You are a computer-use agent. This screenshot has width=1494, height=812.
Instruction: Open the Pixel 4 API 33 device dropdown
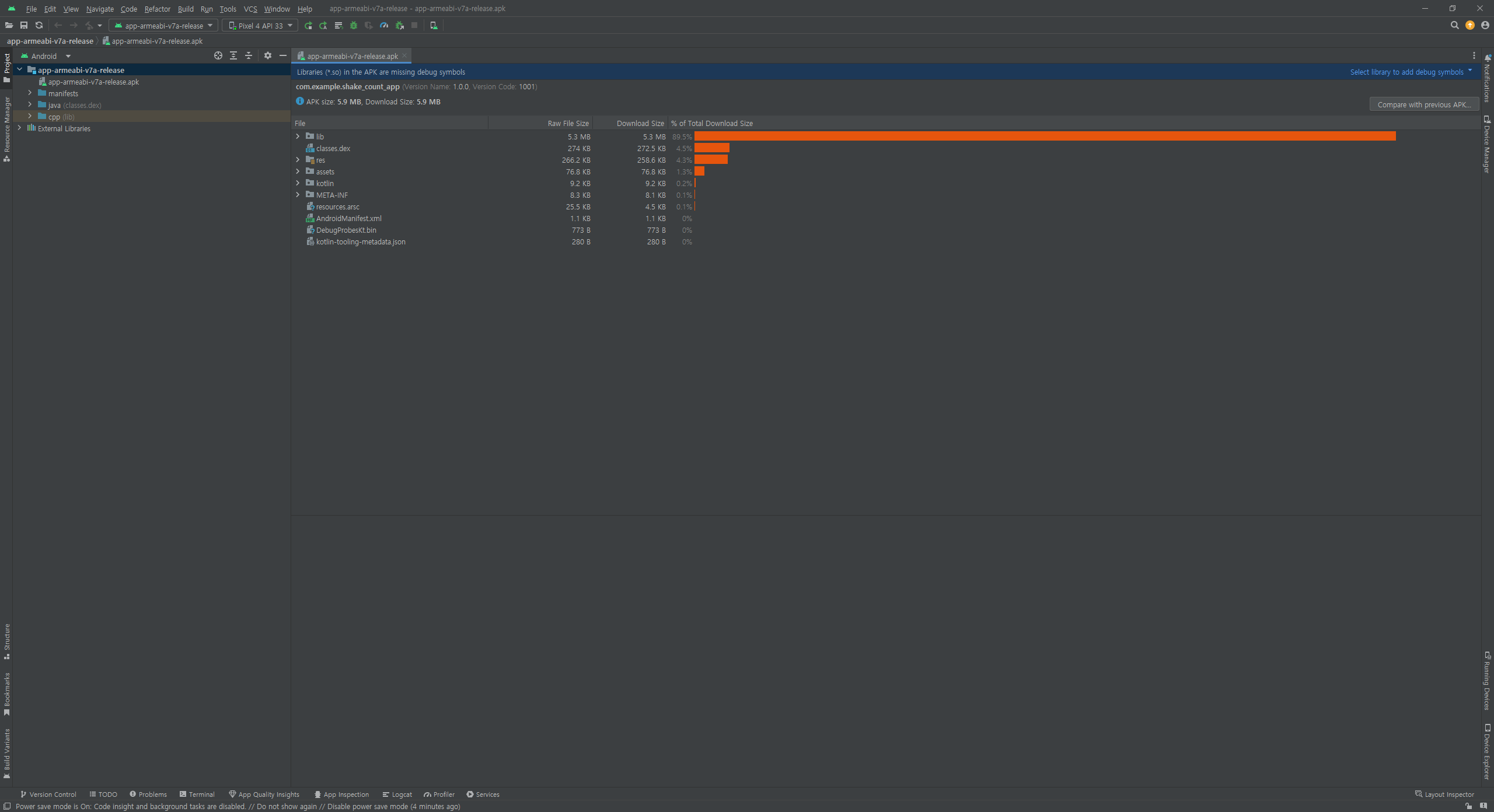[260, 26]
